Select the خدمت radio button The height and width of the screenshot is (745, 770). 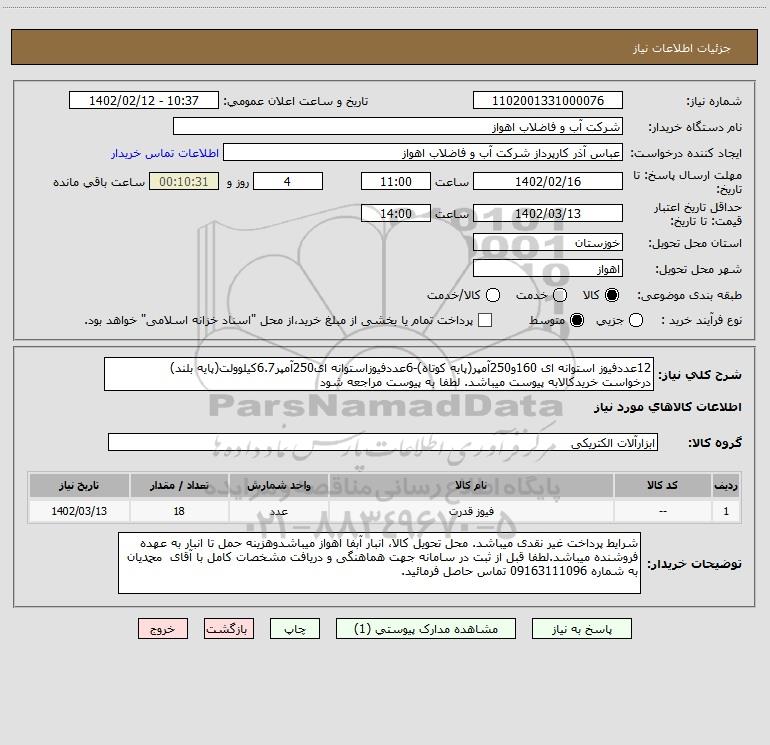[x=560, y=295]
